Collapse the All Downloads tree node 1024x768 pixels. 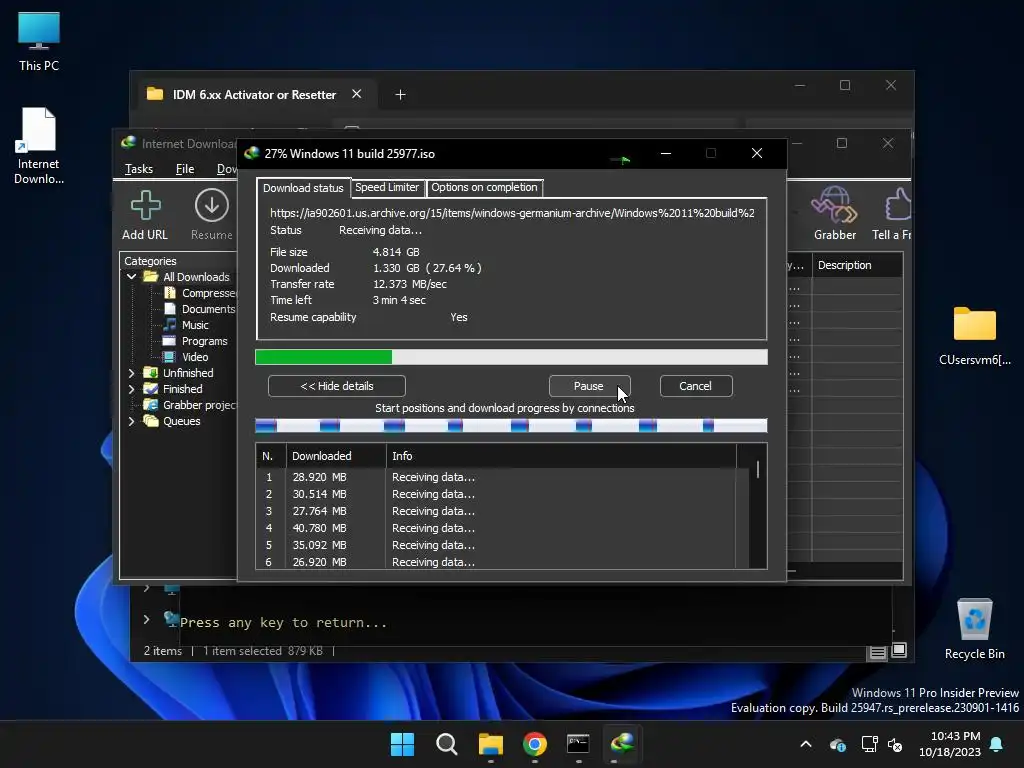coord(132,277)
